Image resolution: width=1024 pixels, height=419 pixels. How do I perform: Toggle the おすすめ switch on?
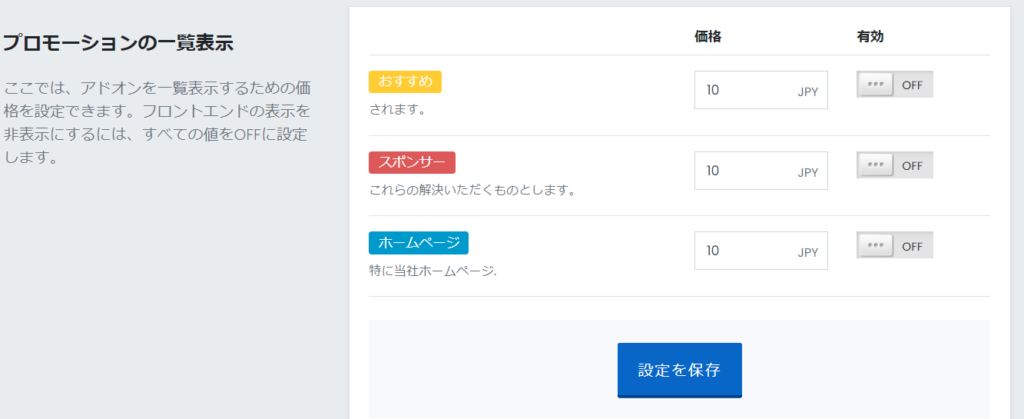(895, 84)
